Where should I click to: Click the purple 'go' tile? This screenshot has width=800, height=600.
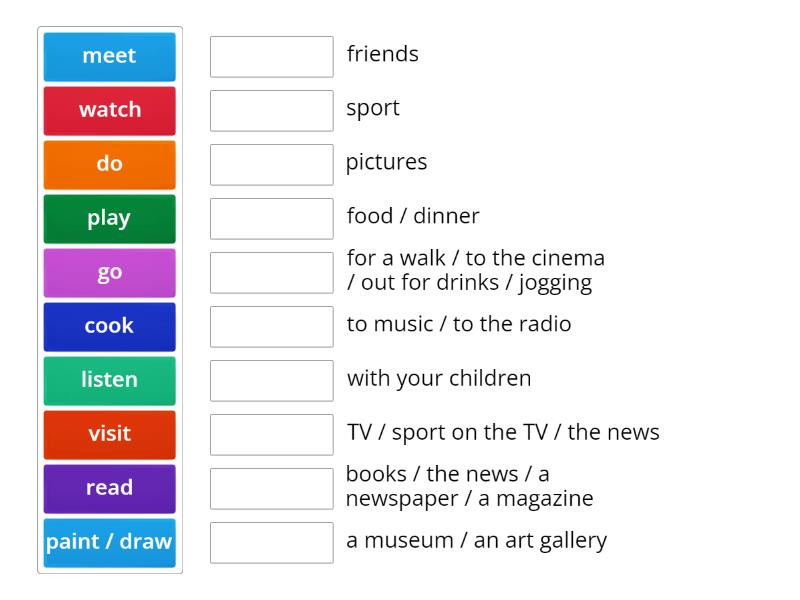click(109, 272)
